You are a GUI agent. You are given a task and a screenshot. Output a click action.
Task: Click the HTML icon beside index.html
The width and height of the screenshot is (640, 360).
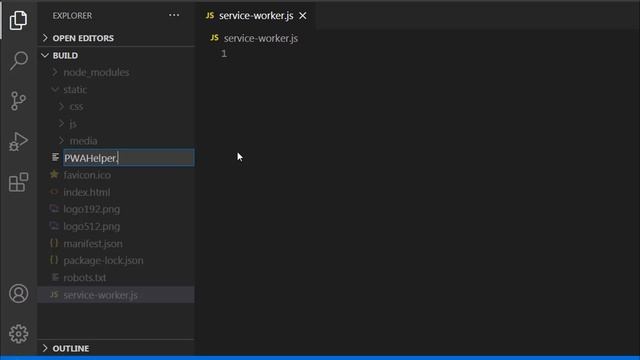click(x=54, y=192)
